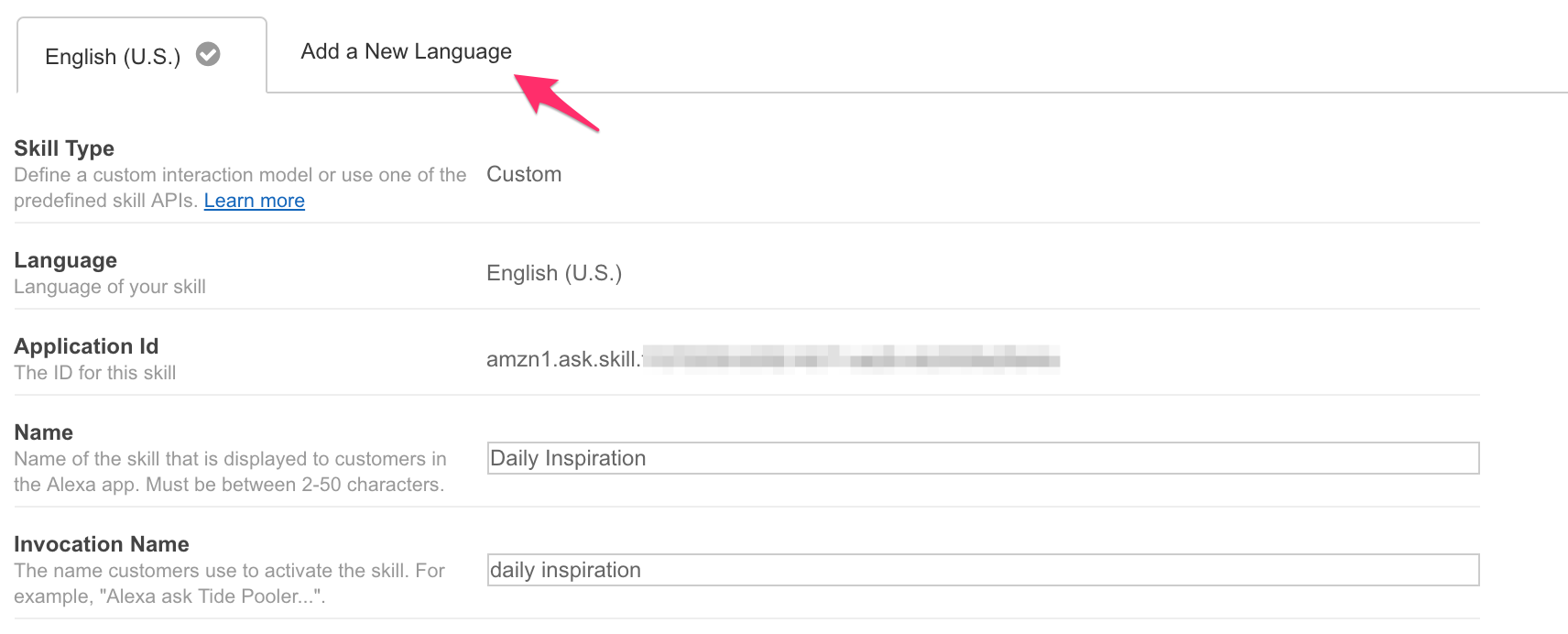
Task: Select the English (U.S.) language tab
Action: coord(112,57)
